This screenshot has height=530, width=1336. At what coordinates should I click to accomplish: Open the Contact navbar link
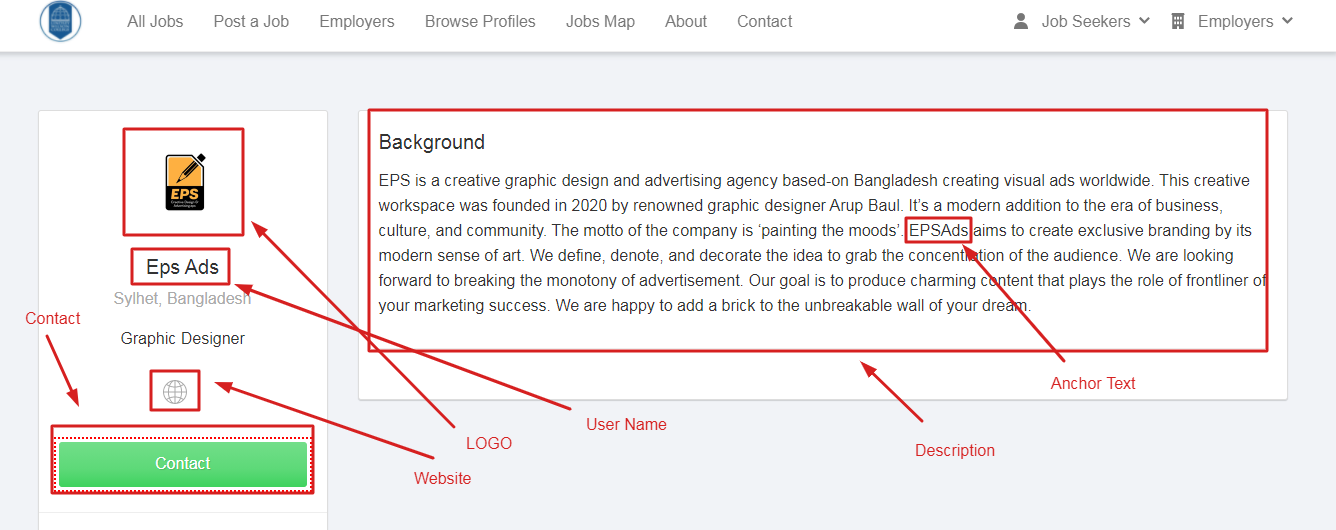tap(765, 21)
